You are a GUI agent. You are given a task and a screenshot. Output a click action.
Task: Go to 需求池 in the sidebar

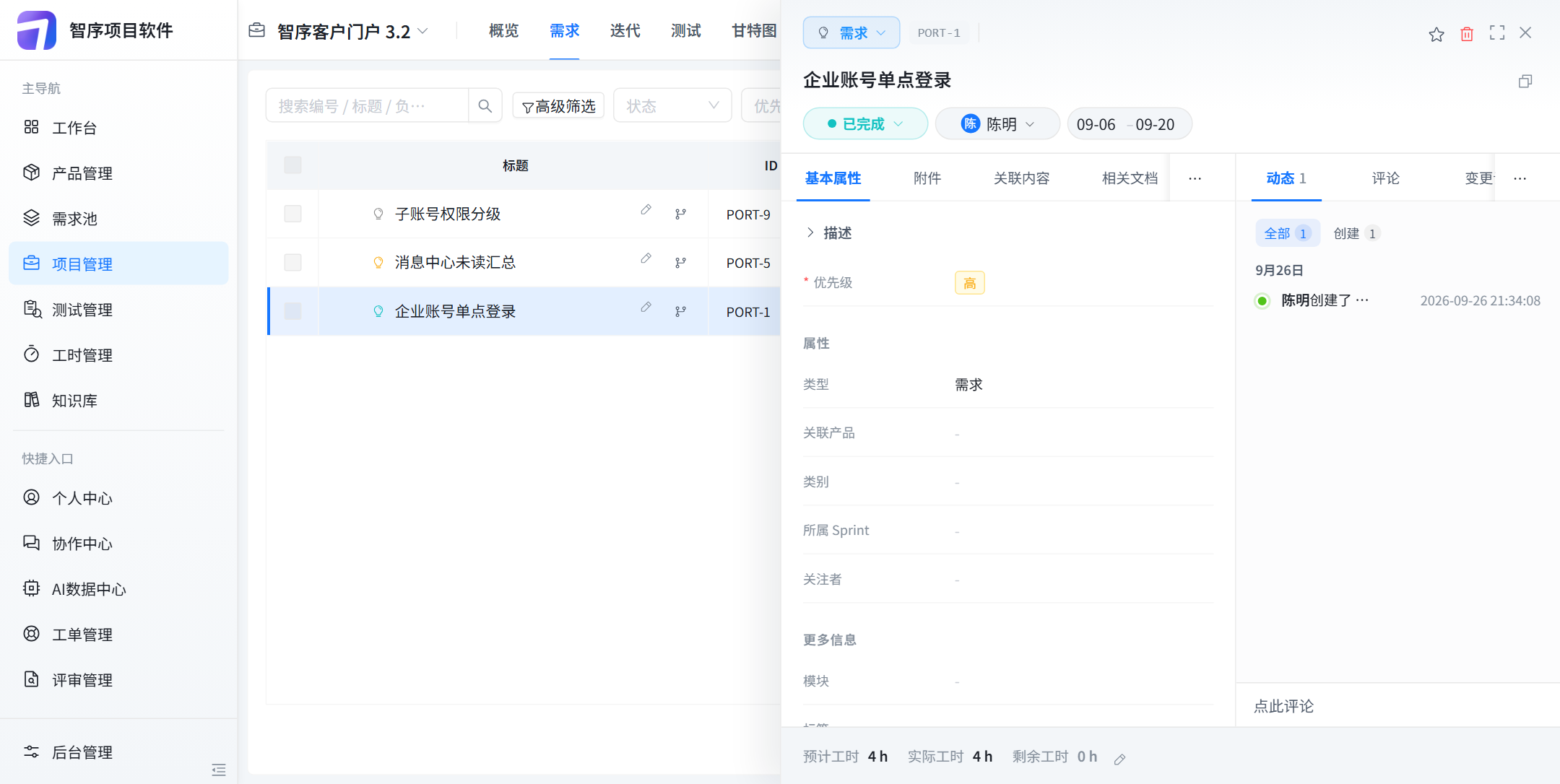[x=118, y=219]
